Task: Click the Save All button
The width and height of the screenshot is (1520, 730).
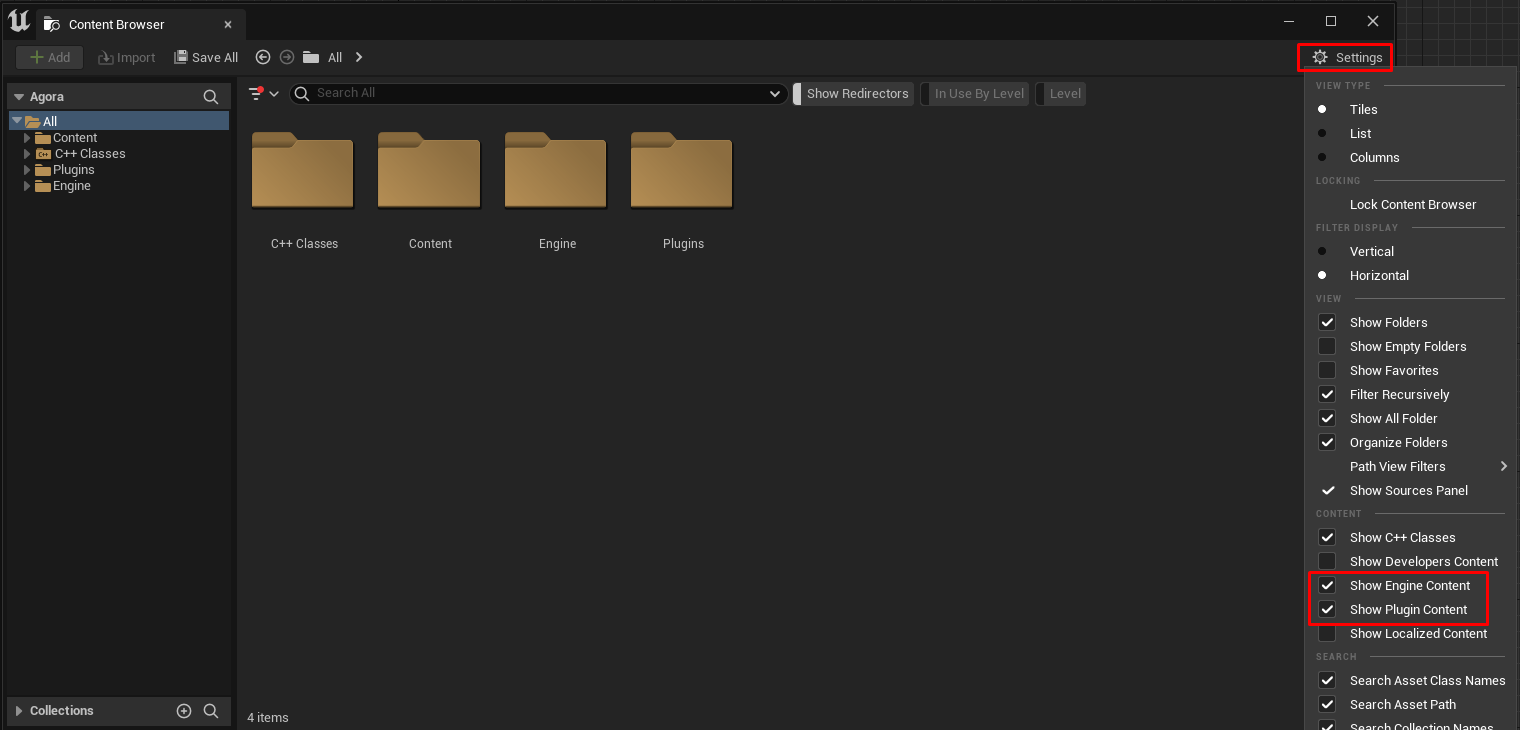Action: point(206,58)
